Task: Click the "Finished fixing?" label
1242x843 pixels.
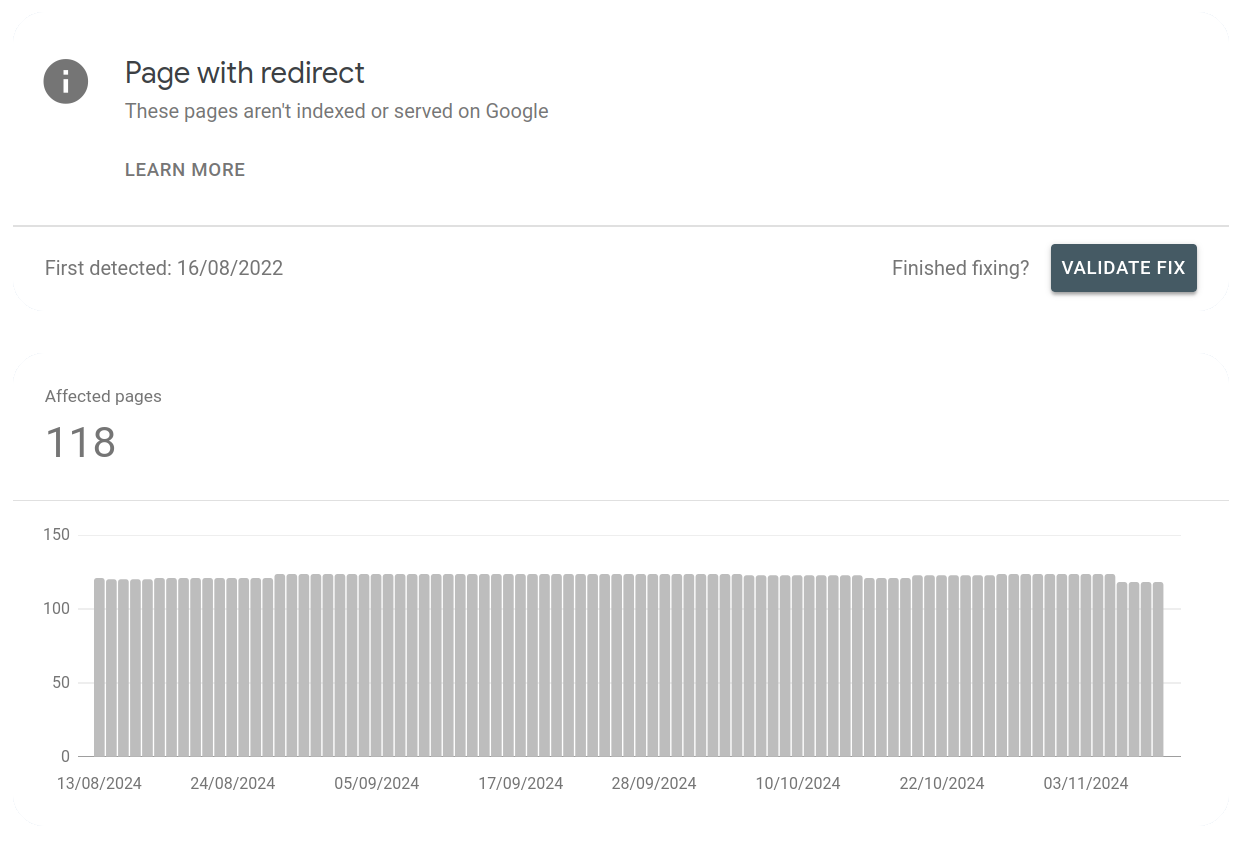Action: [960, 268]
